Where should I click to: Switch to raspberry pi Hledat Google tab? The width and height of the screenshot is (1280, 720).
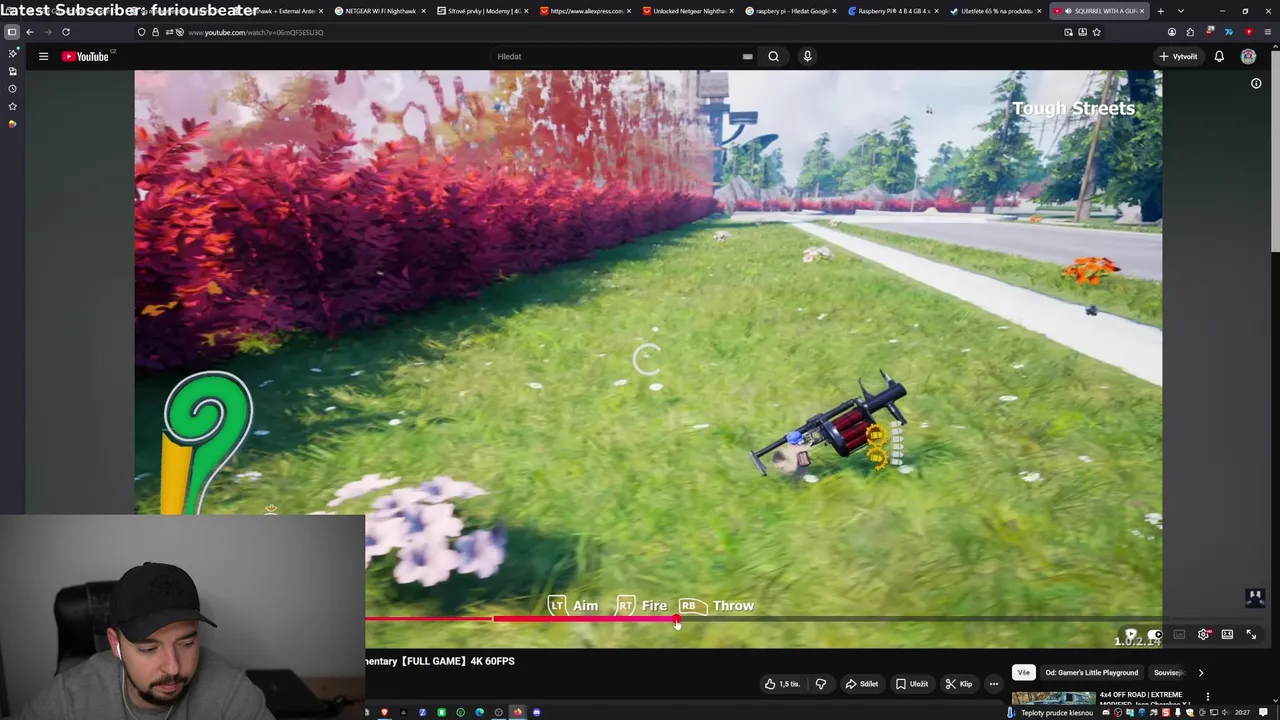[x=791, y=11]
